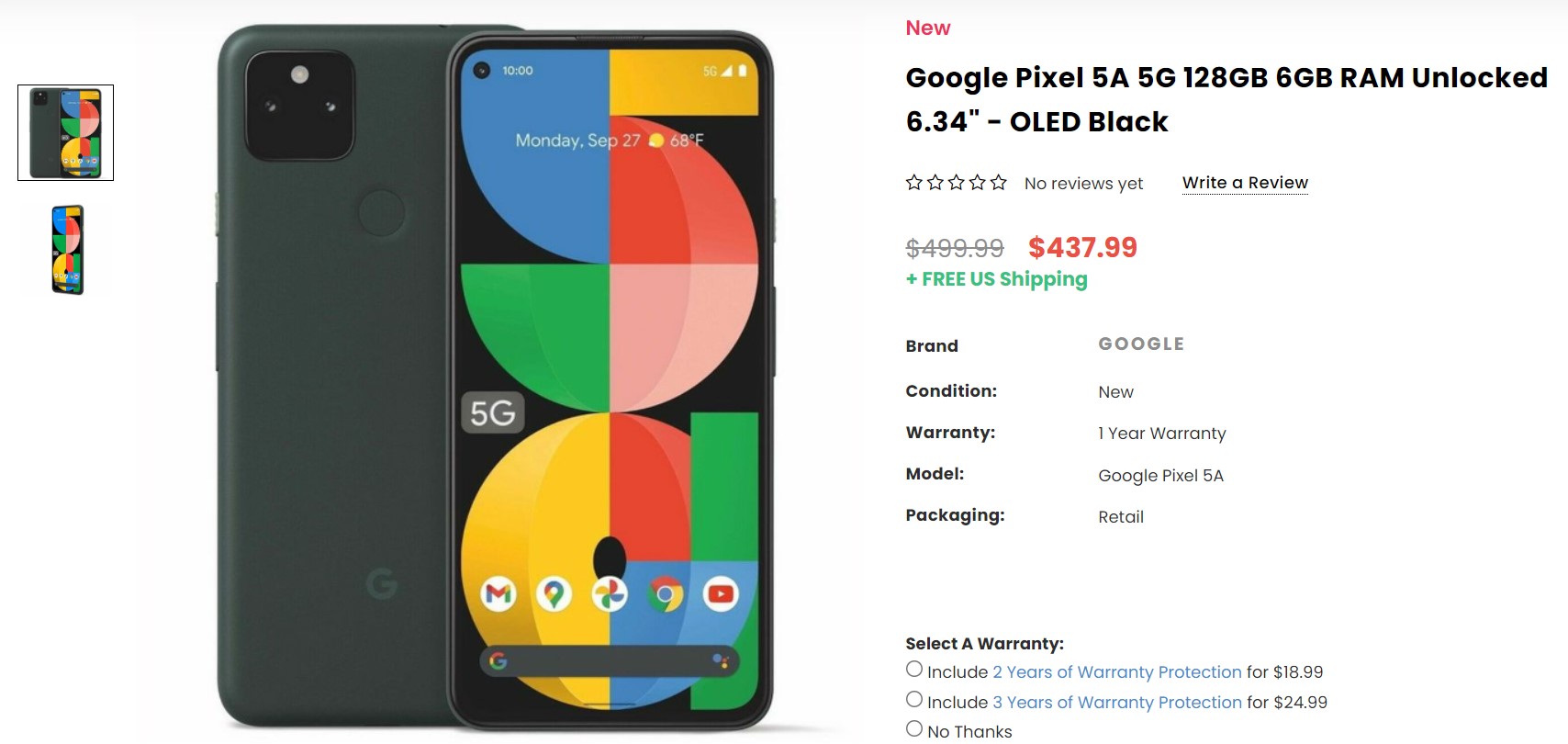
Task: Select the first product thumbnail image
Action: [x=65, y=133]
